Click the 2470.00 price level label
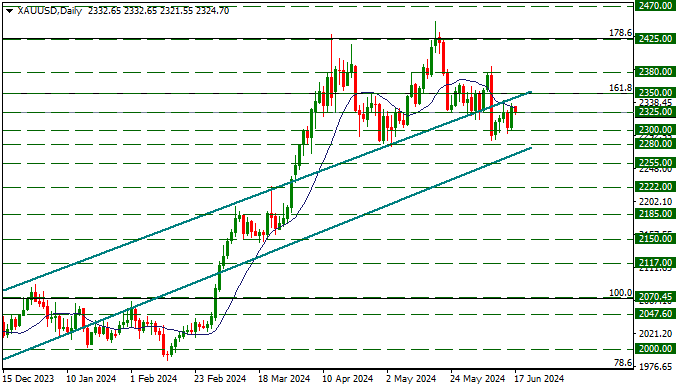 (x=655, y=6)
